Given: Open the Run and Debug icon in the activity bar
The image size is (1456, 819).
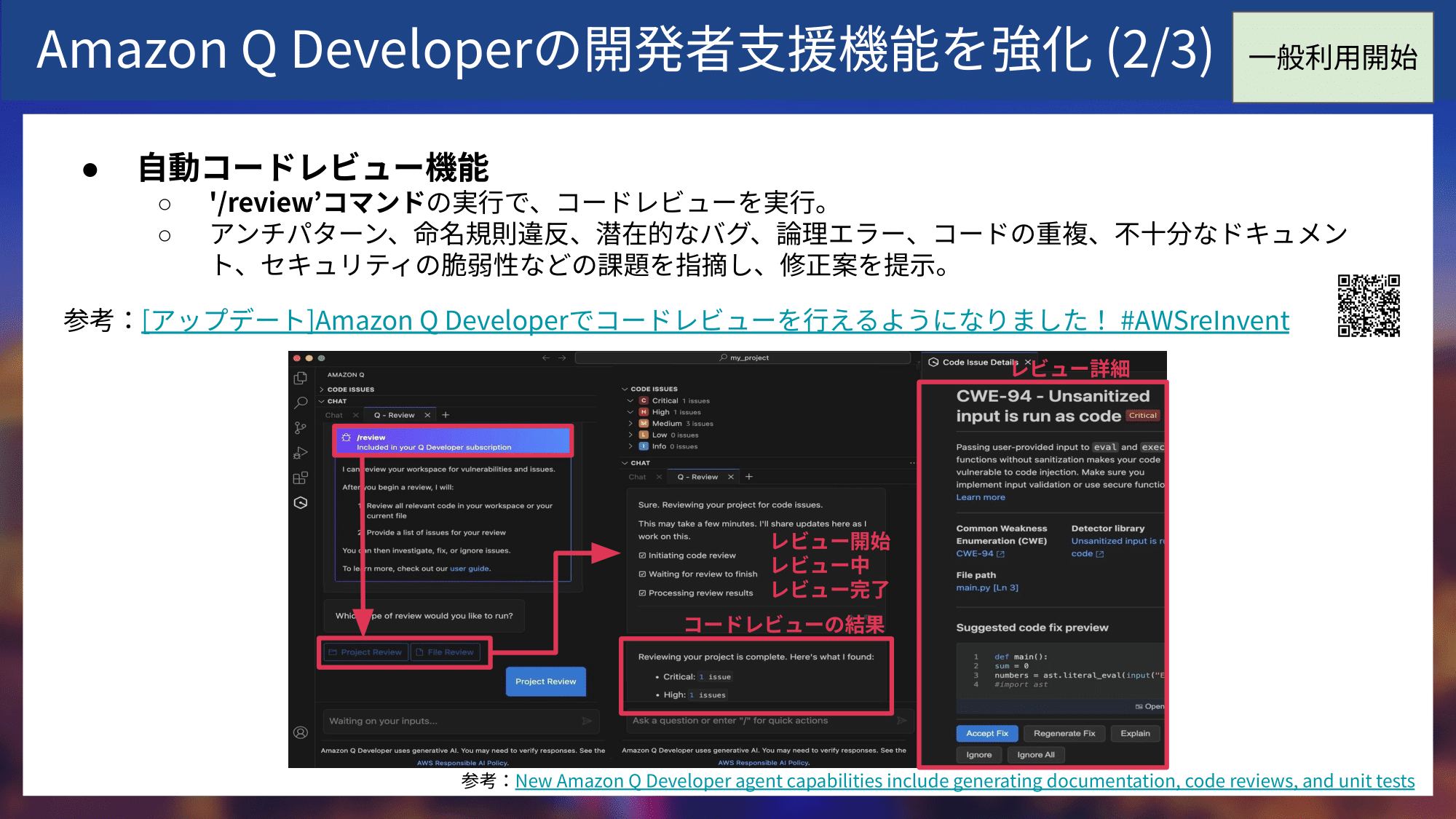Looking at the screenshot, I should tap(300, 453).
